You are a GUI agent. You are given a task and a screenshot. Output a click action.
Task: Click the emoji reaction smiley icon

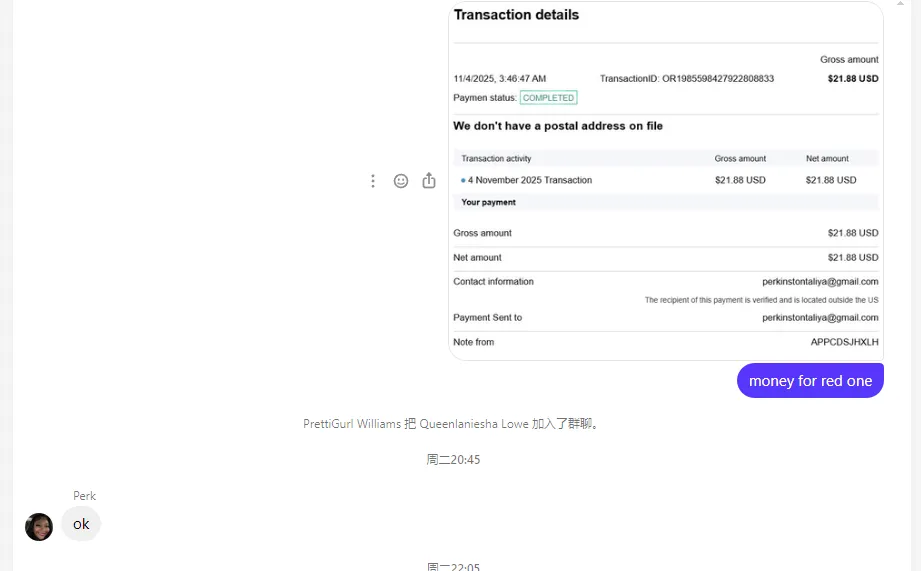[x=401, y=181]
